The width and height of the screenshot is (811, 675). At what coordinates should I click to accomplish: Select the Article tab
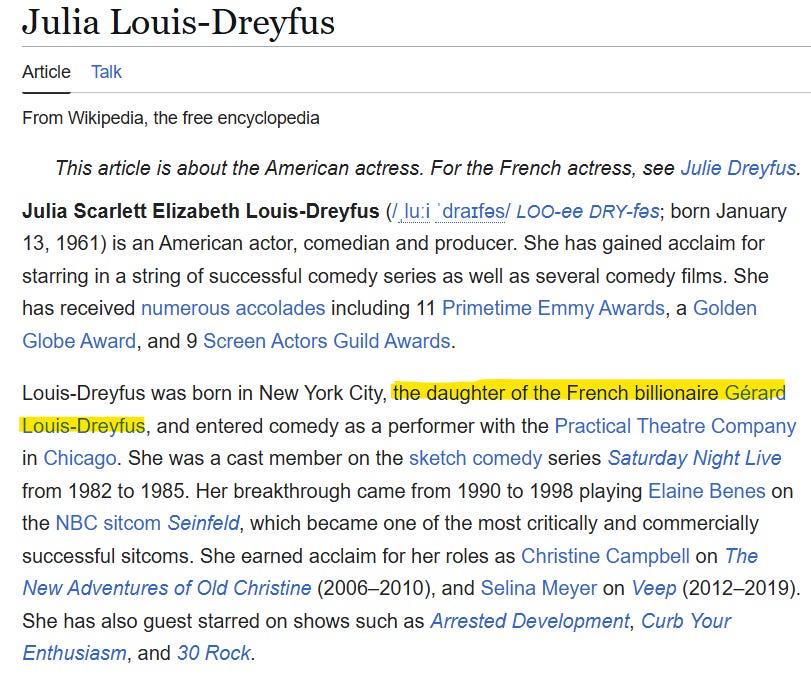click(46, 72)
